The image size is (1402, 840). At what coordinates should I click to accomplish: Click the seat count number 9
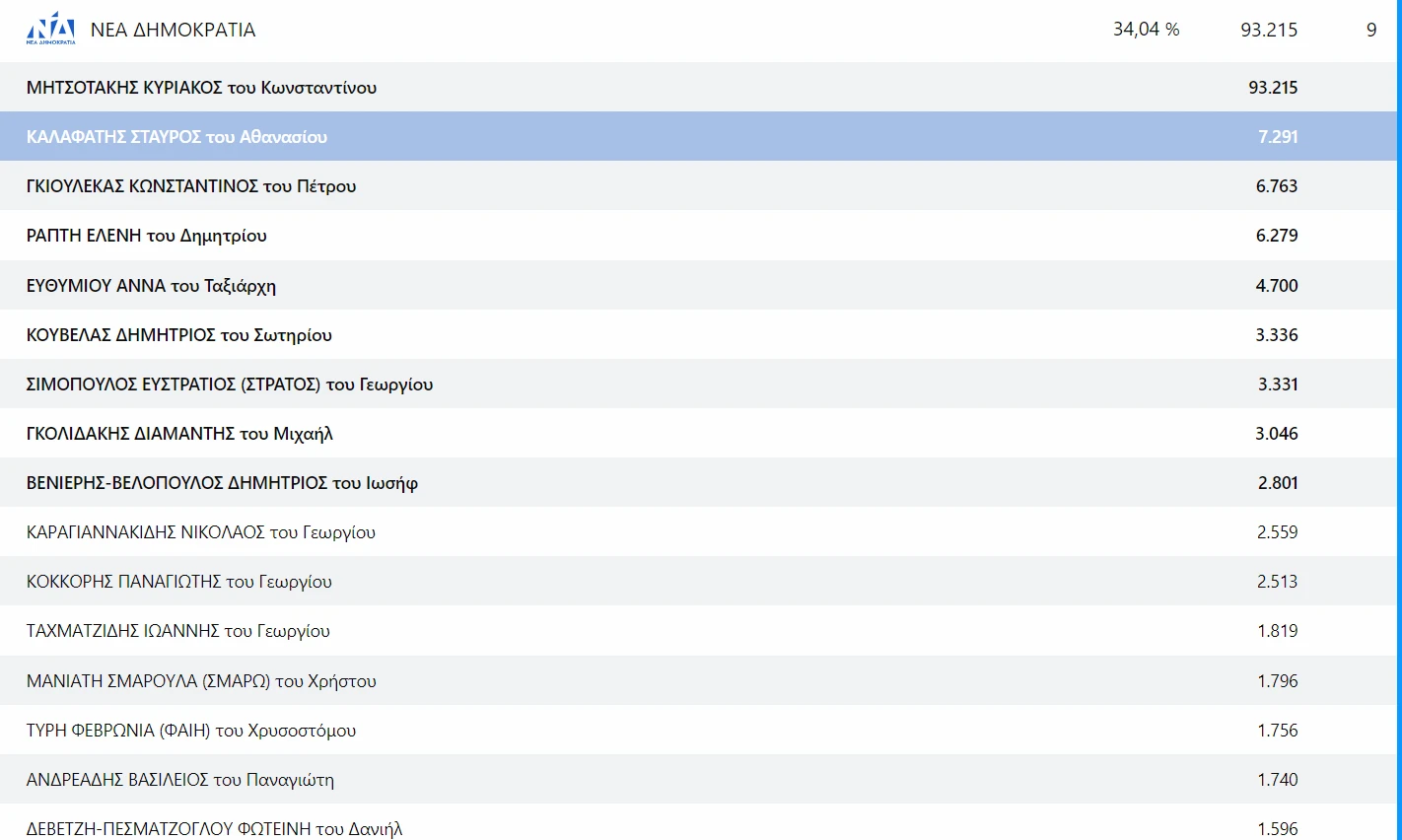pos(1370,31)
